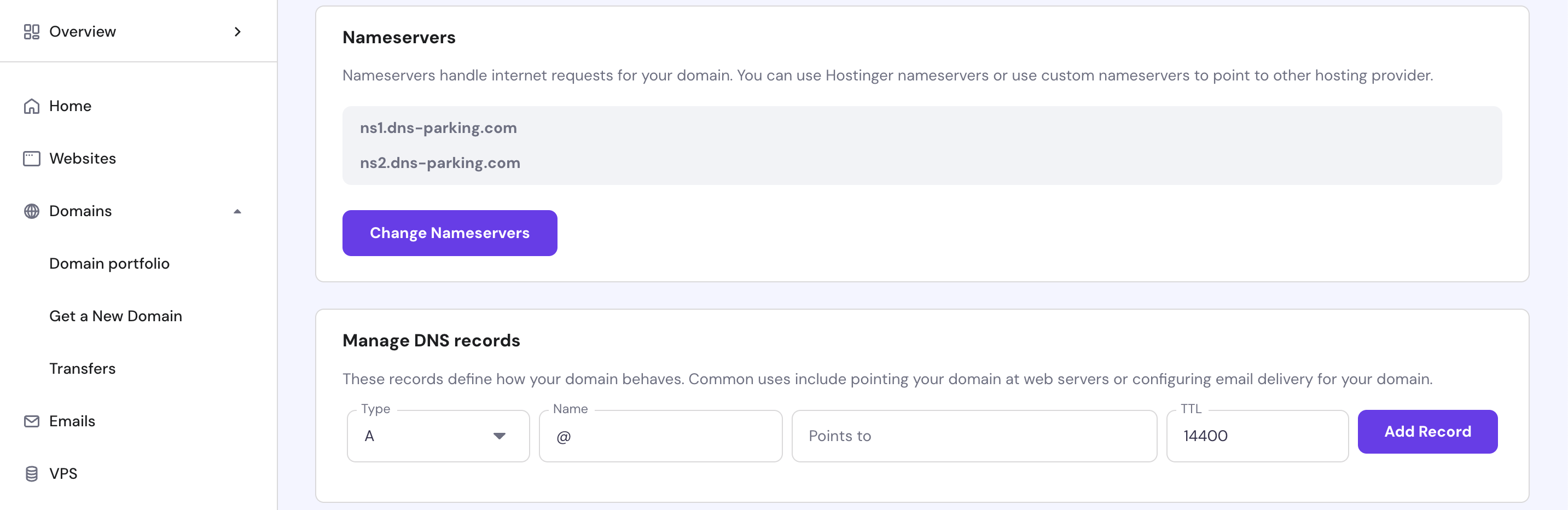This screenshot has width=1568, height=510.
Task: Click the Emails envelope icon
Action: pos(32,421)
